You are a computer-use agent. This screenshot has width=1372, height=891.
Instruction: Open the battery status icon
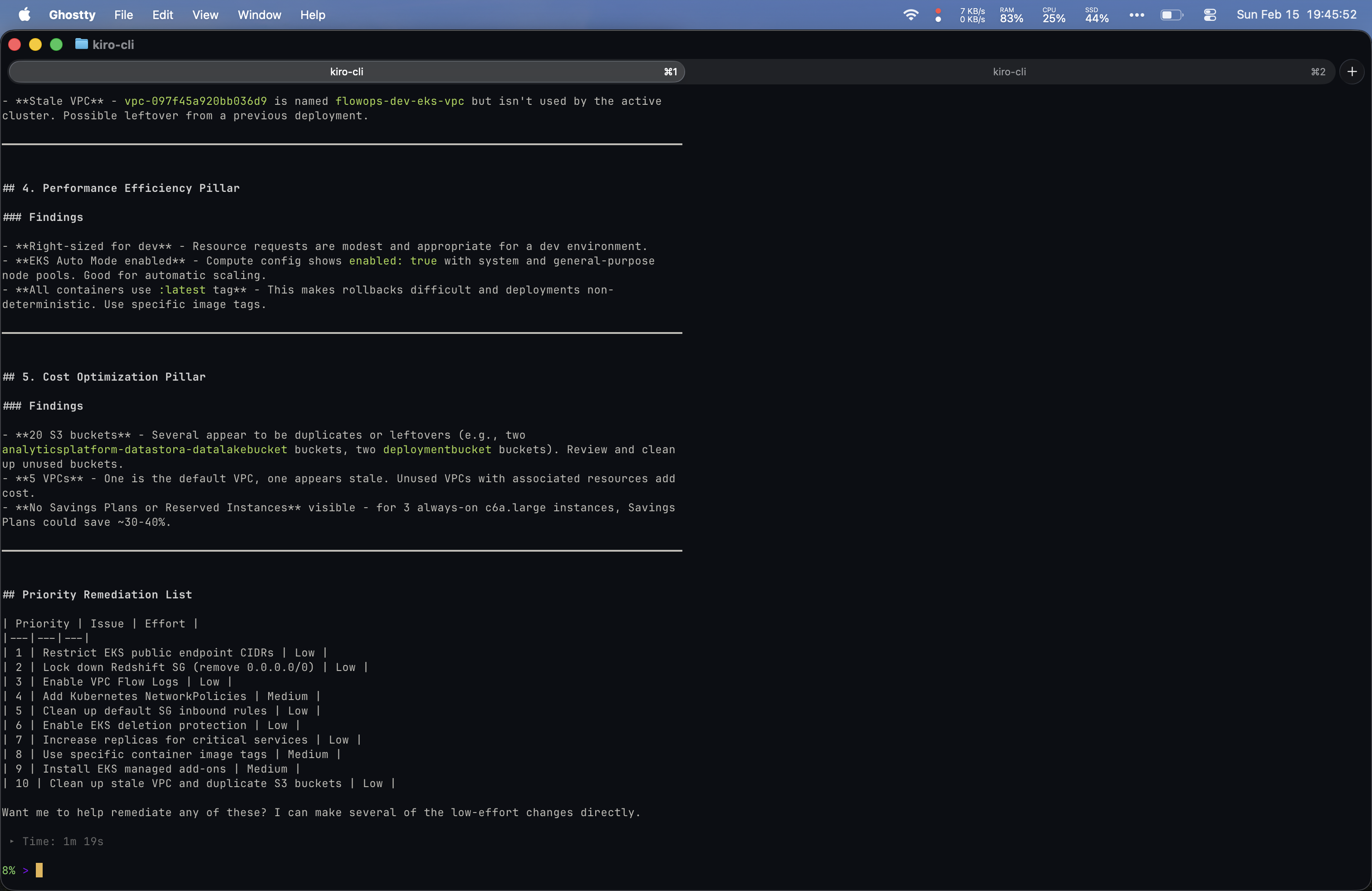click(1172, 15)
